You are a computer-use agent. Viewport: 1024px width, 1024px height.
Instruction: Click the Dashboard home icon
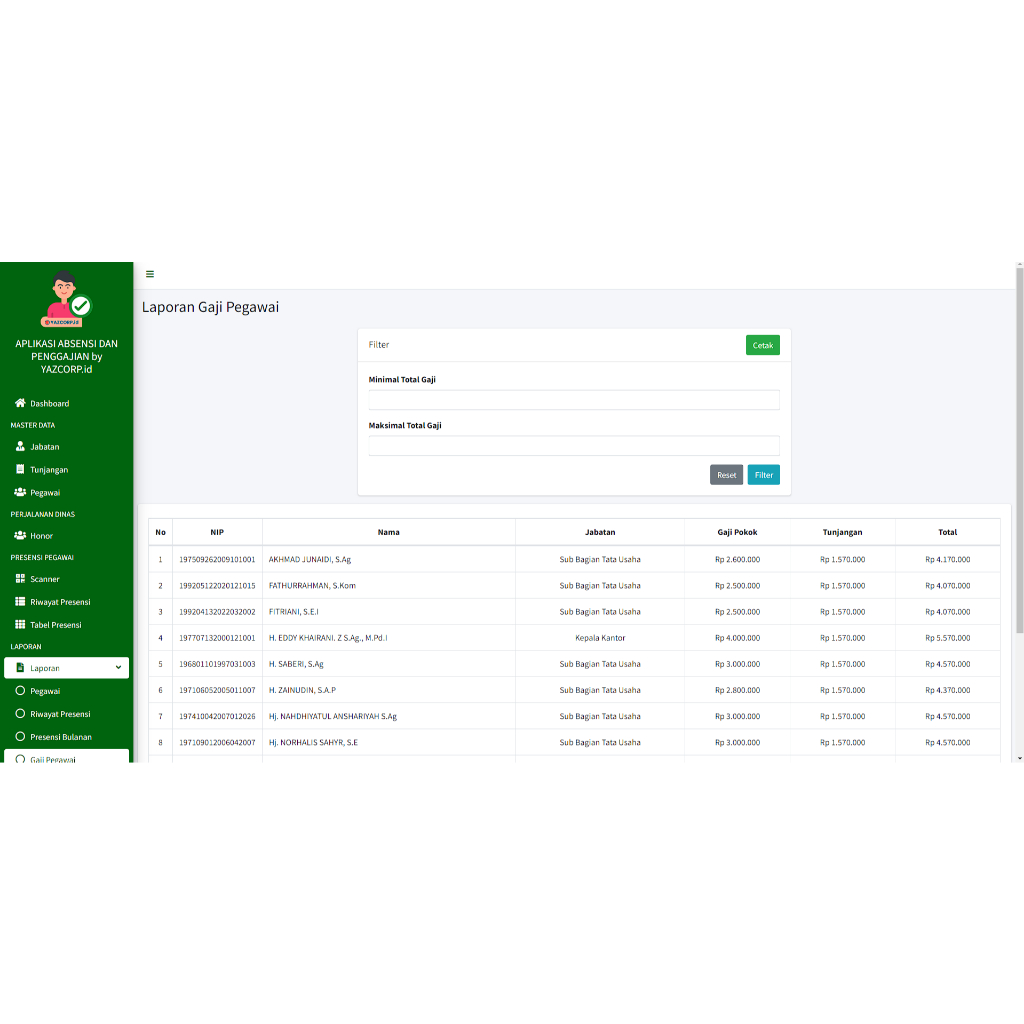pos(20,403)
